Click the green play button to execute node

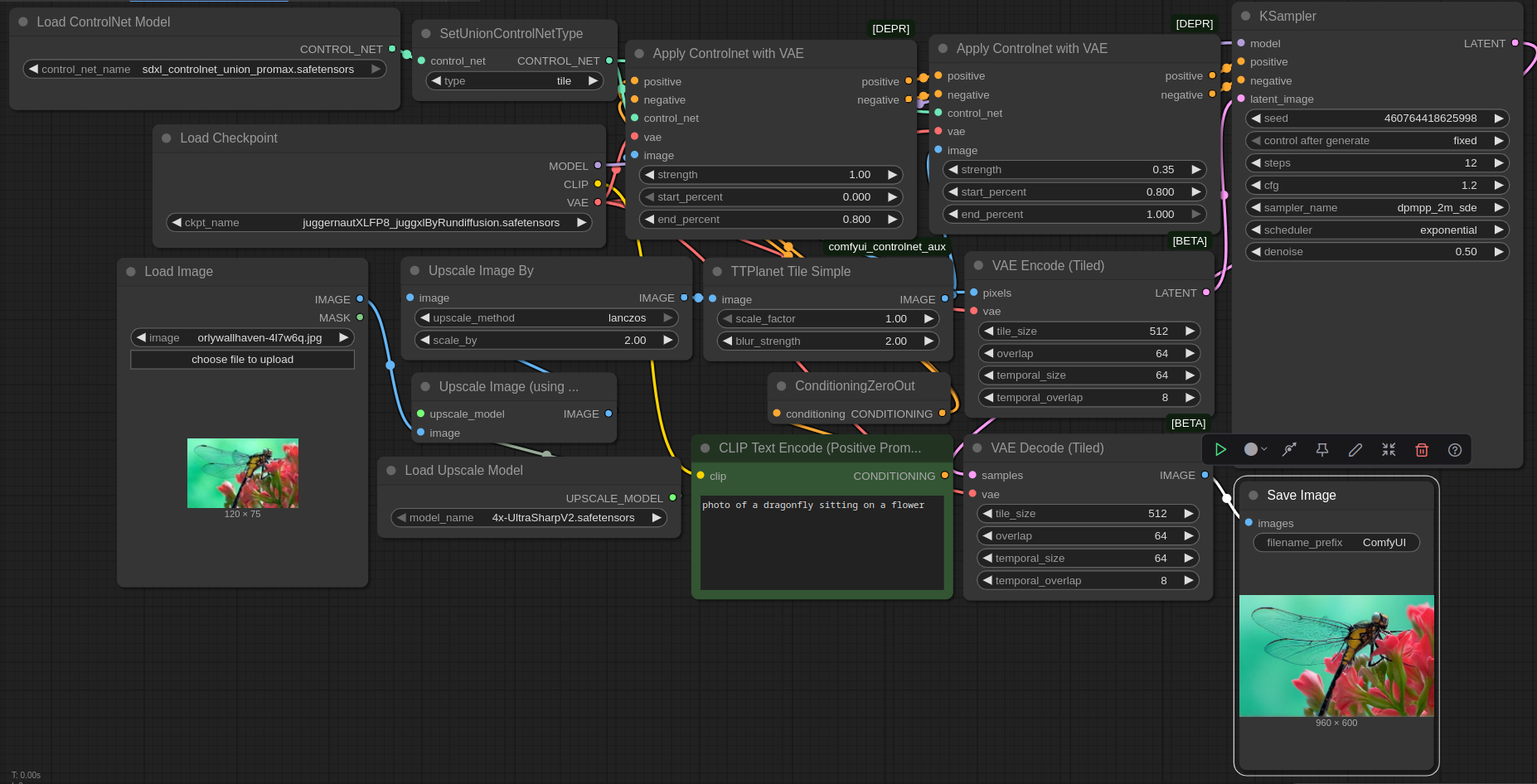click(x=1220, y=449)
